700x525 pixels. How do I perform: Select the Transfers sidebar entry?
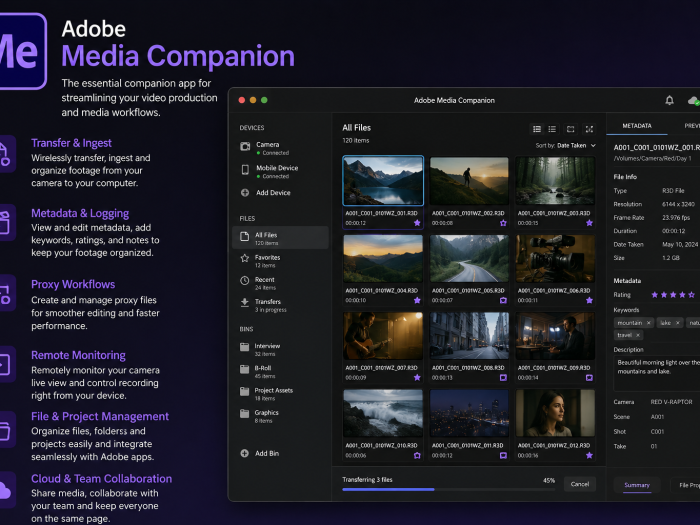point(280,305)
